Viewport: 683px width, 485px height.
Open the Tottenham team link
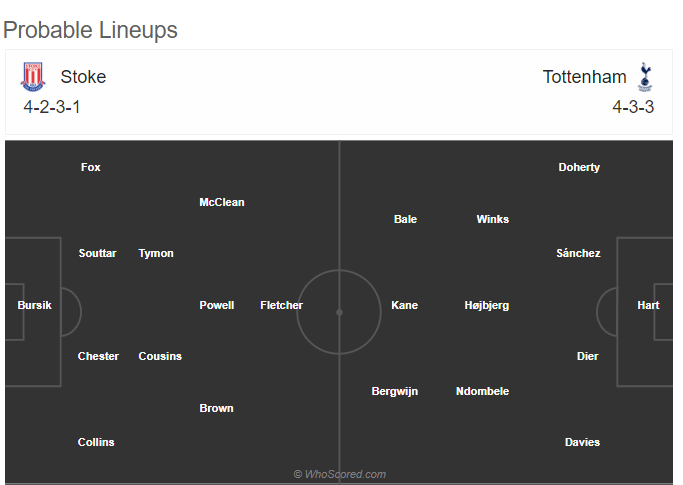click(584, 77)
